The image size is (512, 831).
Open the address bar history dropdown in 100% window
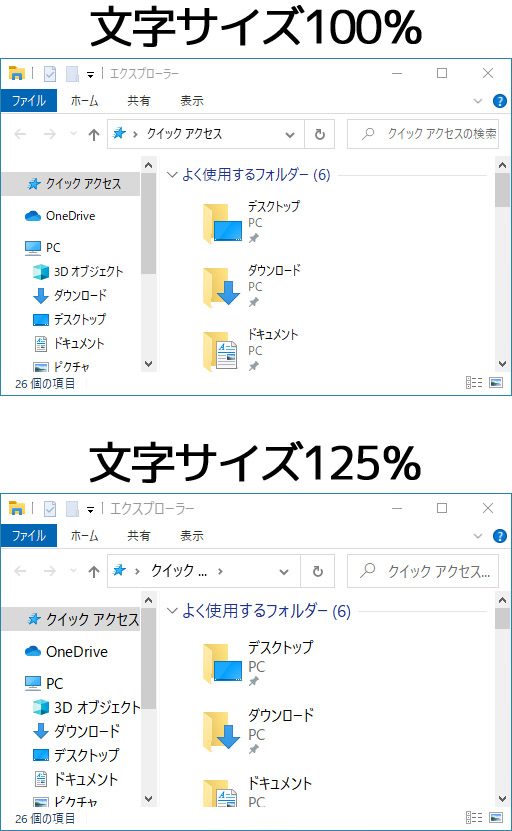coord(290,135)
